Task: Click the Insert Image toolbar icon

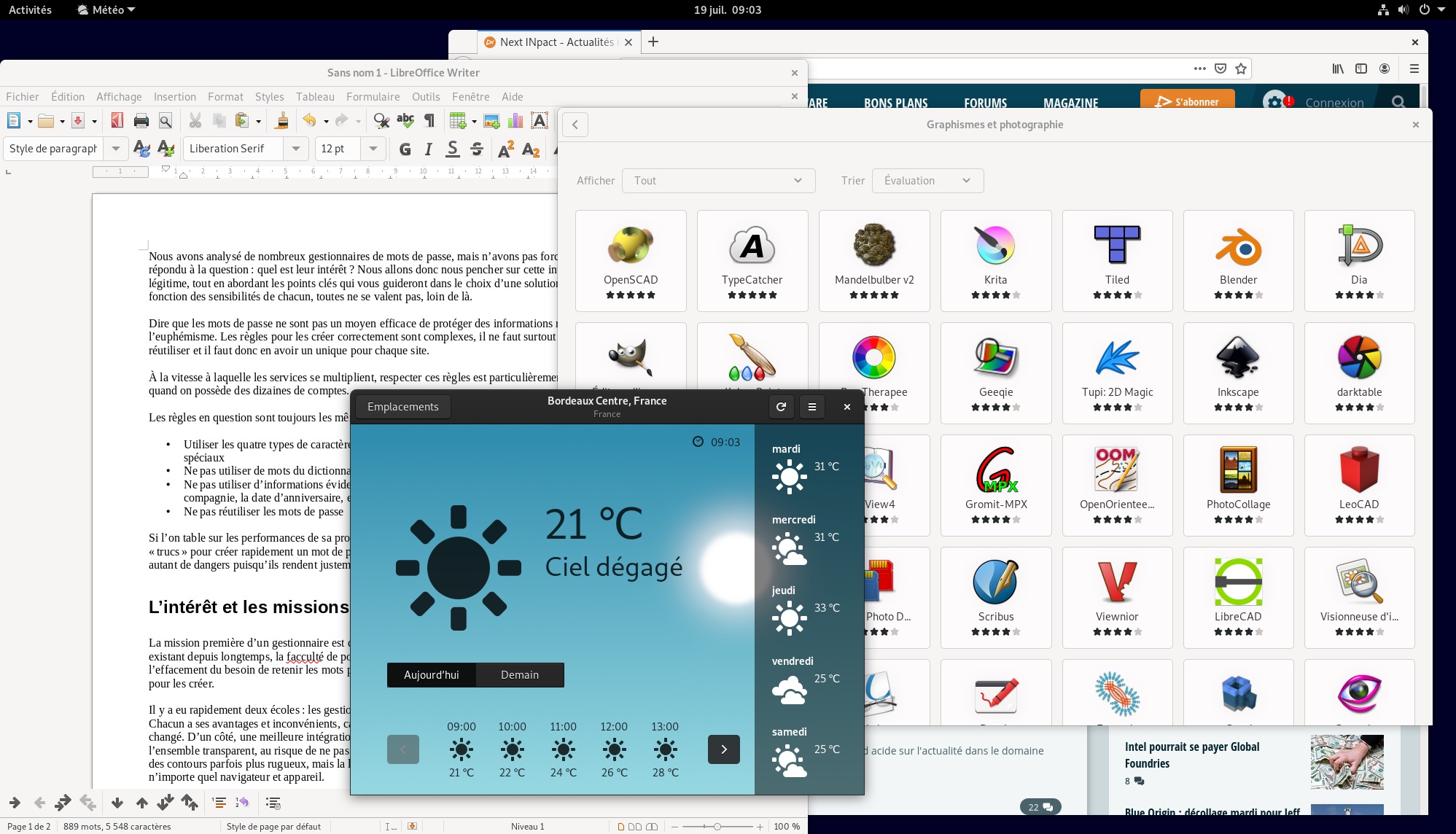Action: [491, 121]
